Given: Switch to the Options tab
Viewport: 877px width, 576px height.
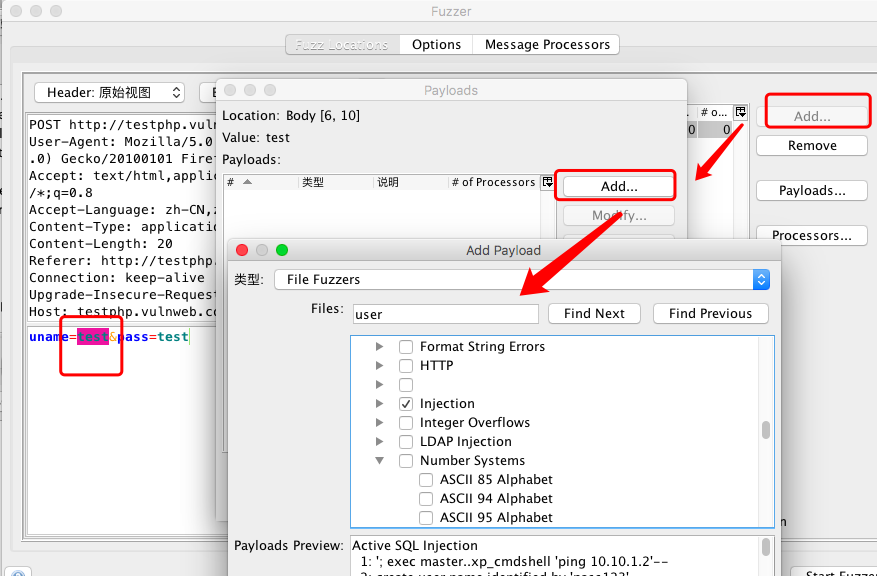Looking at the screenshot, I should click(x=436, y=45).
